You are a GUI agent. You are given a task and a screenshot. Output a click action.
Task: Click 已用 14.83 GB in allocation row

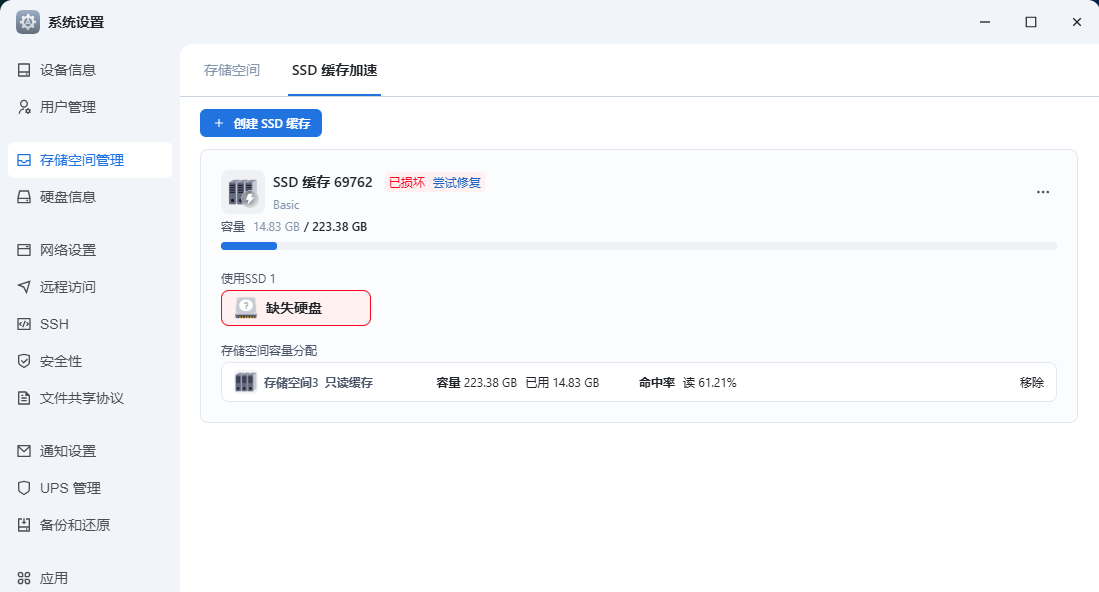[562, 383]
